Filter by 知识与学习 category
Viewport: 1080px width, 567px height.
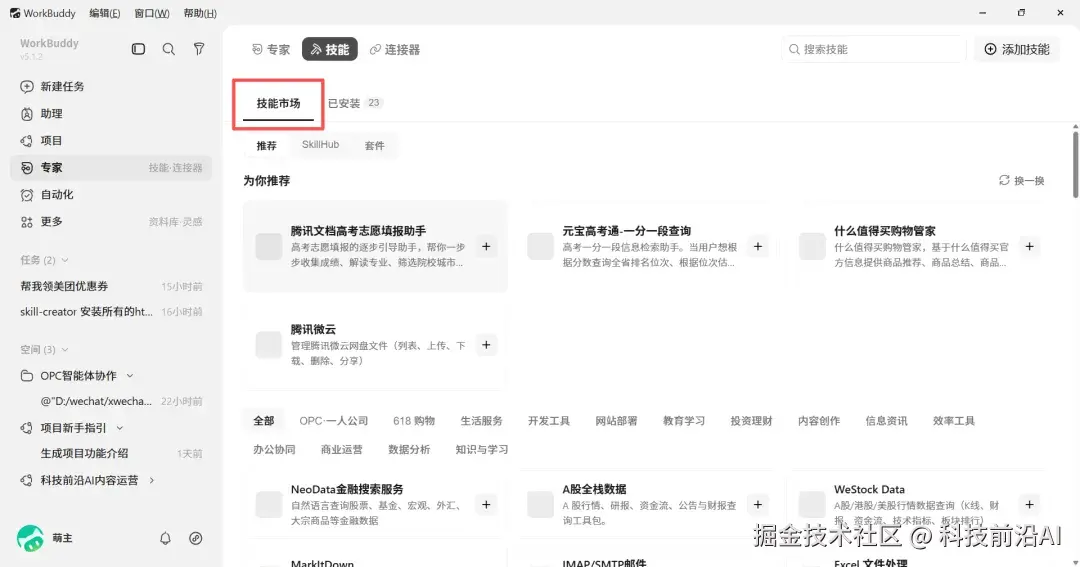click(482, 449)
